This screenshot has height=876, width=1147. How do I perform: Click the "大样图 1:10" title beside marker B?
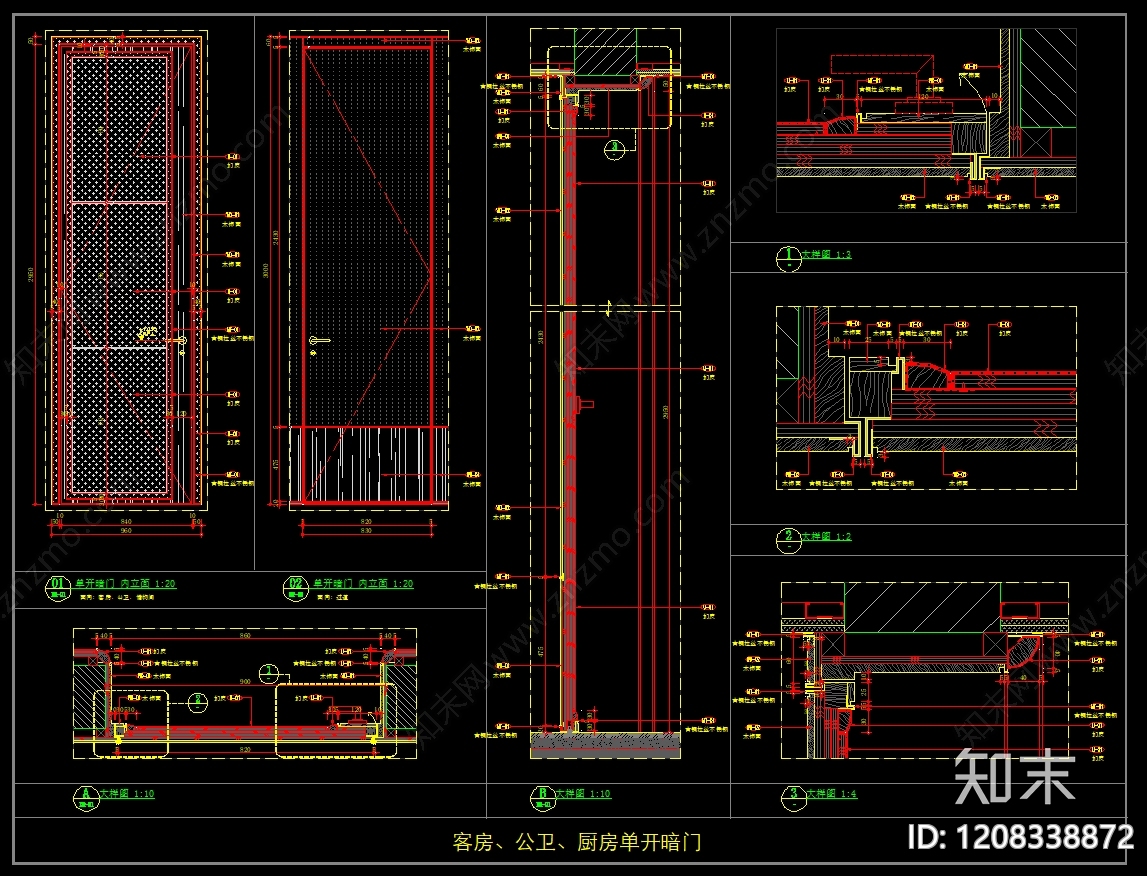583,793
